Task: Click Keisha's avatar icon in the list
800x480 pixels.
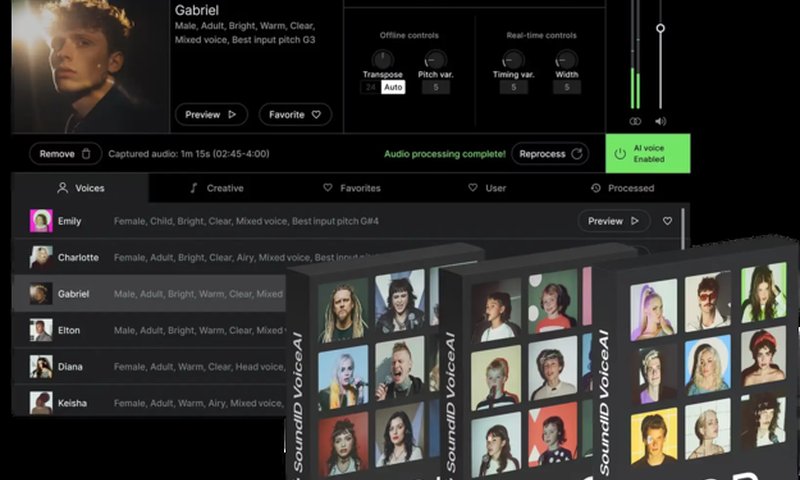Action: [x=41, y=403]
